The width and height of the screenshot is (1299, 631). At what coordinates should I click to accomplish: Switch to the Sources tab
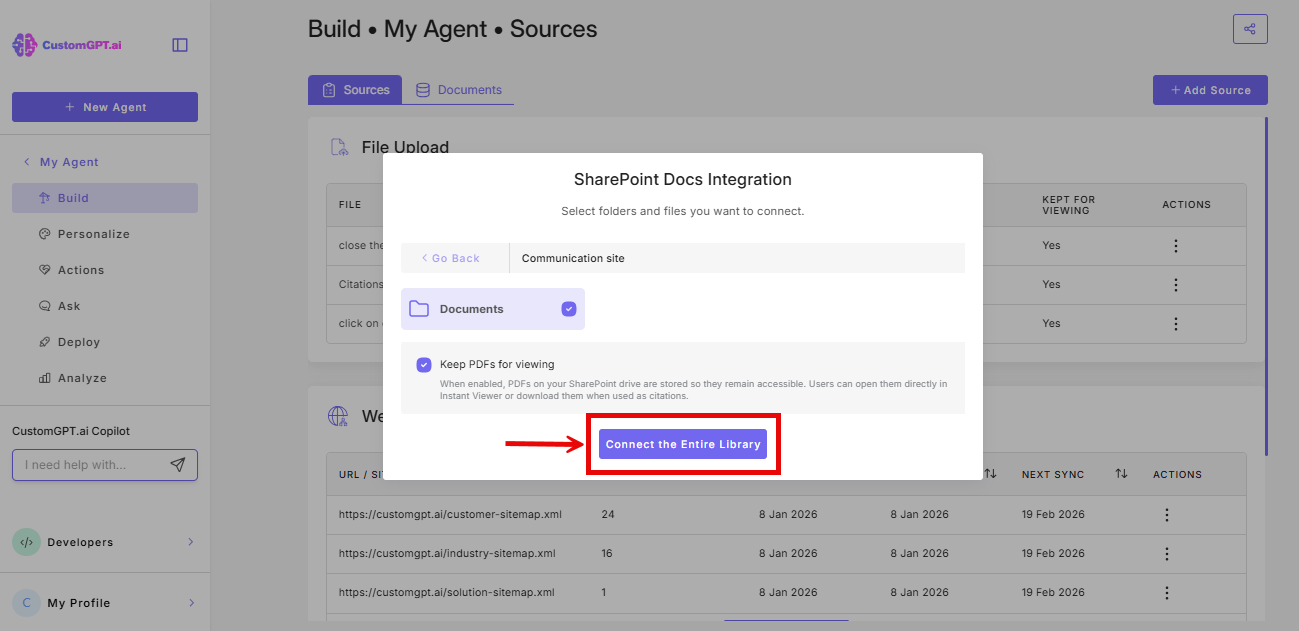point(355,90)
